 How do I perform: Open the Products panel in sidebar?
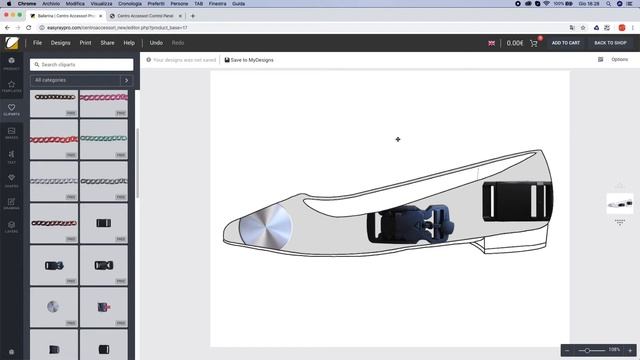(11, 63)
